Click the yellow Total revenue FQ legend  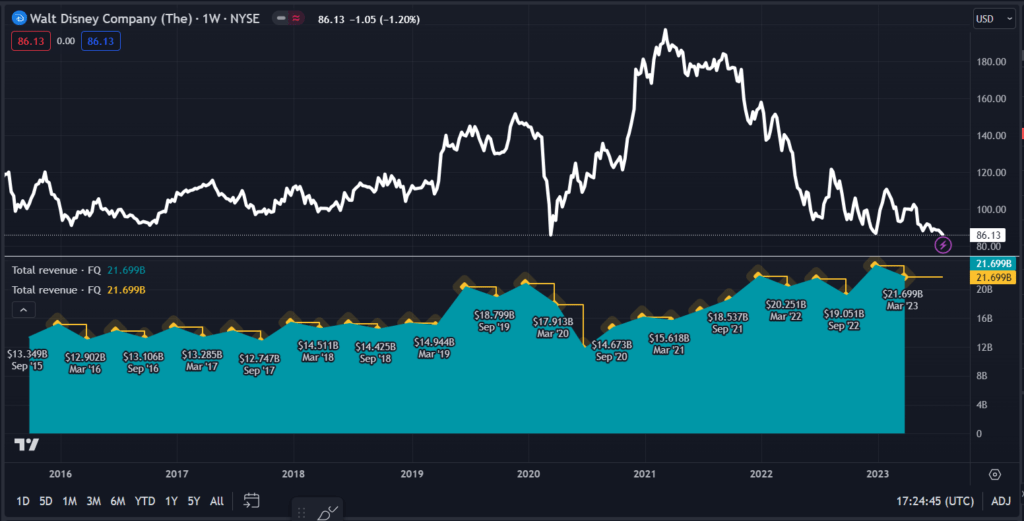click(78, 289)
